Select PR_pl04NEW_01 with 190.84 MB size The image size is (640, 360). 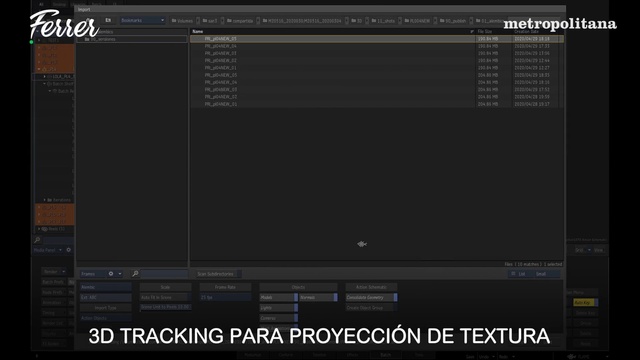377,68
